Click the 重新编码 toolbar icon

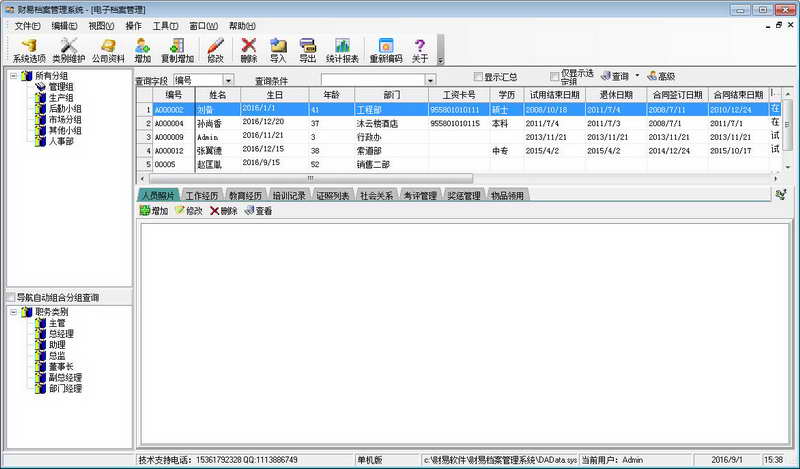tap(386, 51)
